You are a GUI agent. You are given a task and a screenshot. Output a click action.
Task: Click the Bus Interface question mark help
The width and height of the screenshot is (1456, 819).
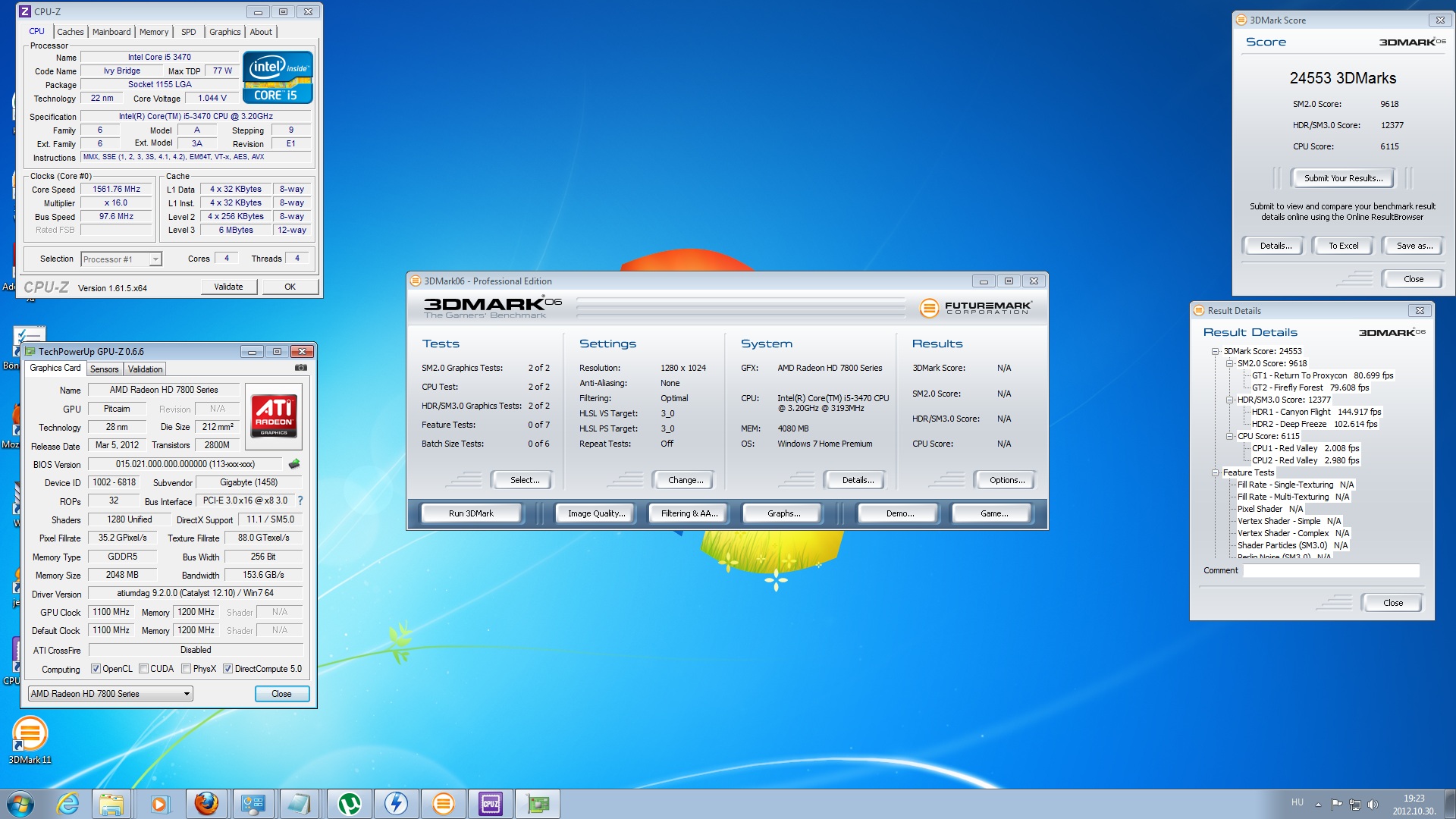[300, 500]
